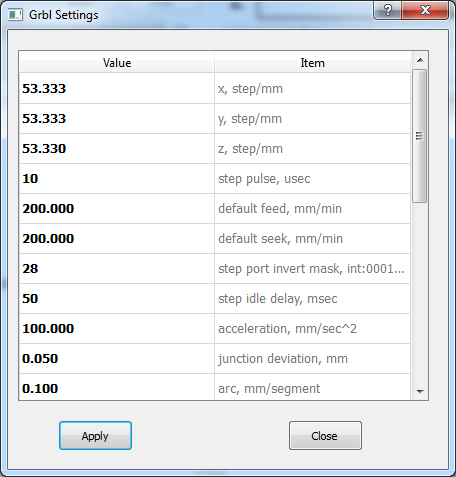The width and height of the screenshot is (456, 477).
Task: Select the junction deviation value 0.050
Action: [x=40, y=359]
